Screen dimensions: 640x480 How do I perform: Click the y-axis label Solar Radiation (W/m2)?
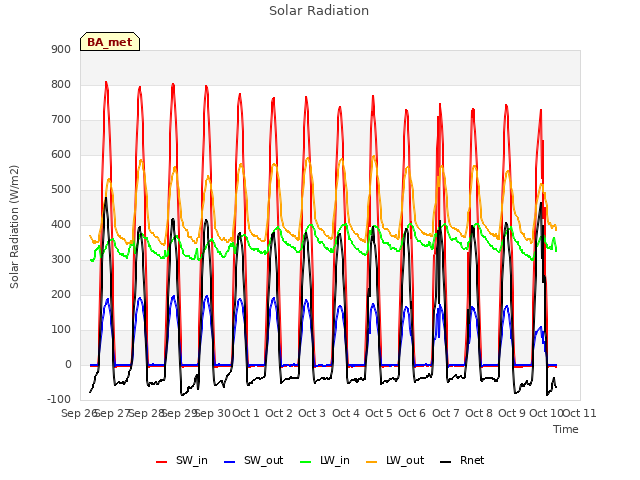point(14,227)
